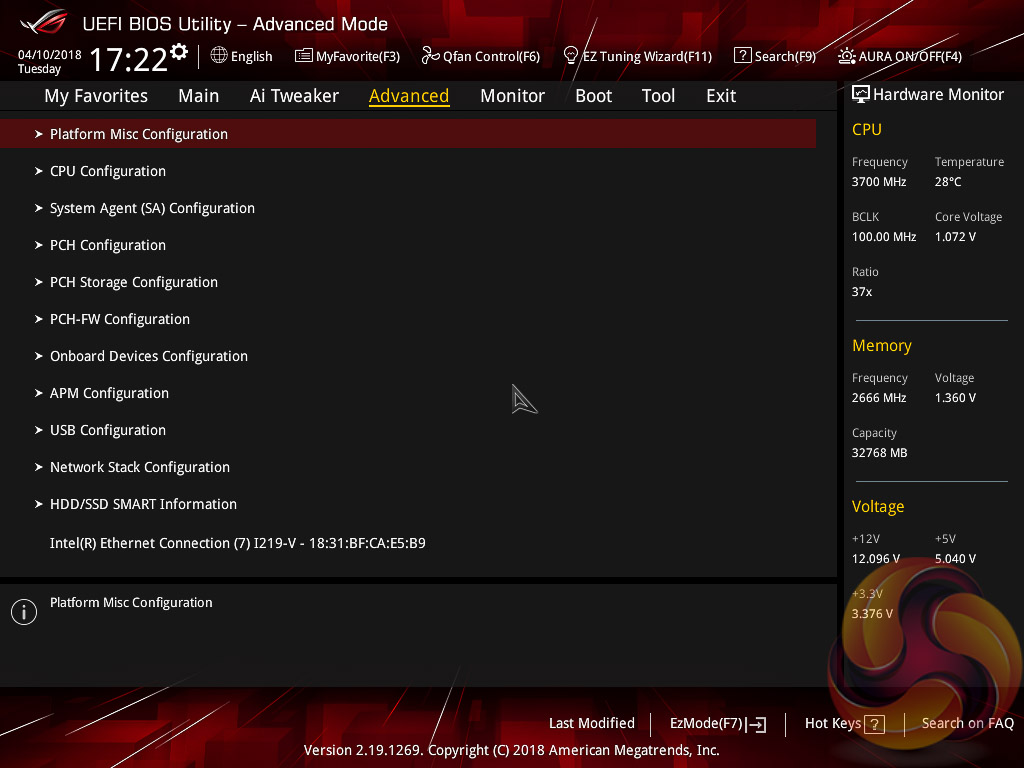Click the AURA light icon
The width and height of the screenshot is (1024, 768).
[x=847, y=56]
